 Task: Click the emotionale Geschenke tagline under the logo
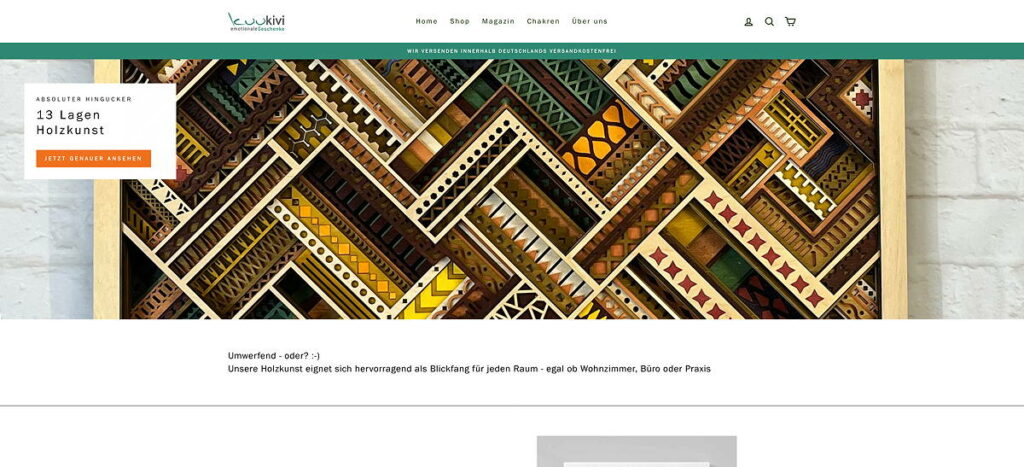257,29
